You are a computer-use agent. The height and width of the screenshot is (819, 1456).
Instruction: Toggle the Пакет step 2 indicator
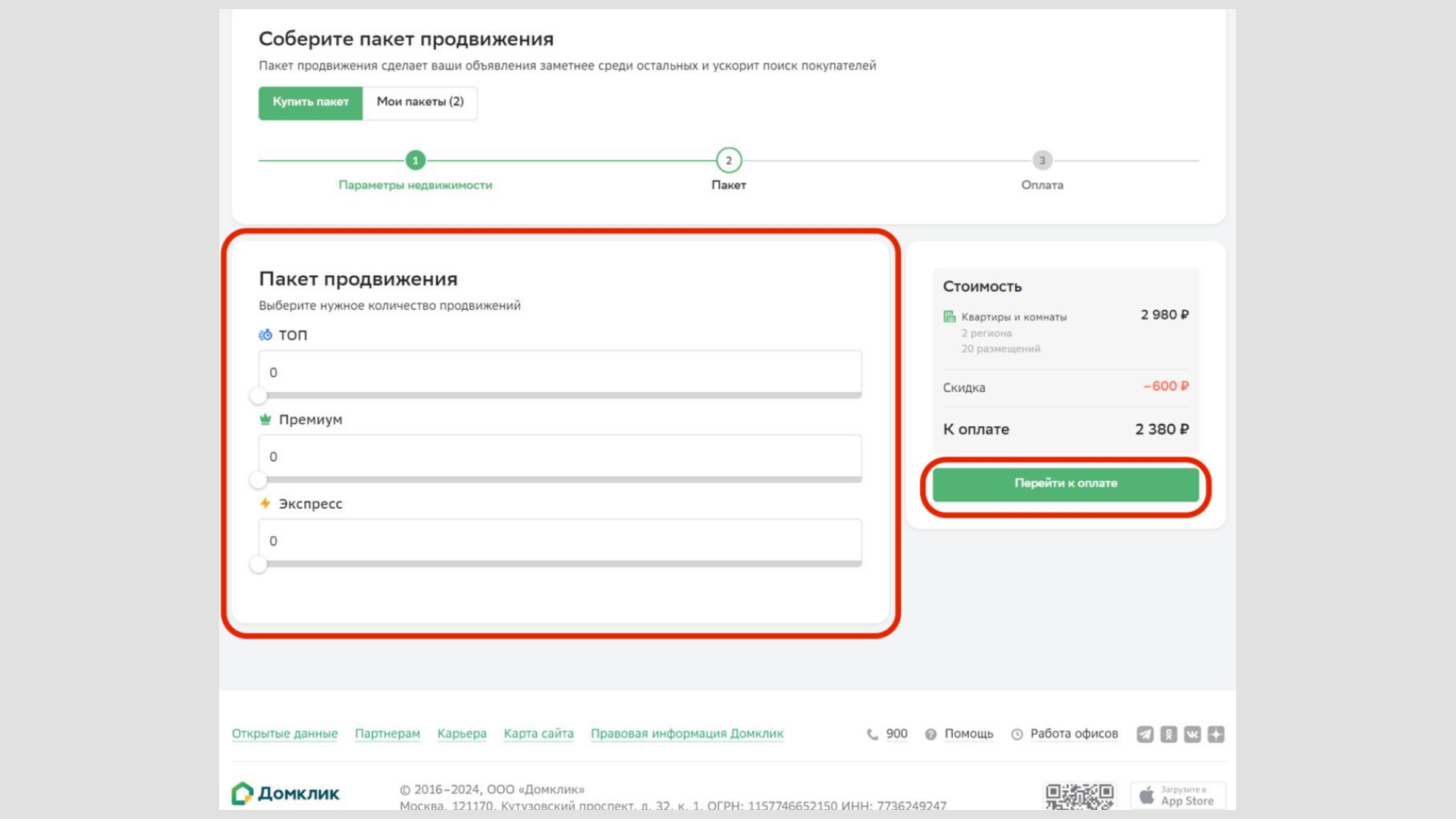tap(727, 160)
